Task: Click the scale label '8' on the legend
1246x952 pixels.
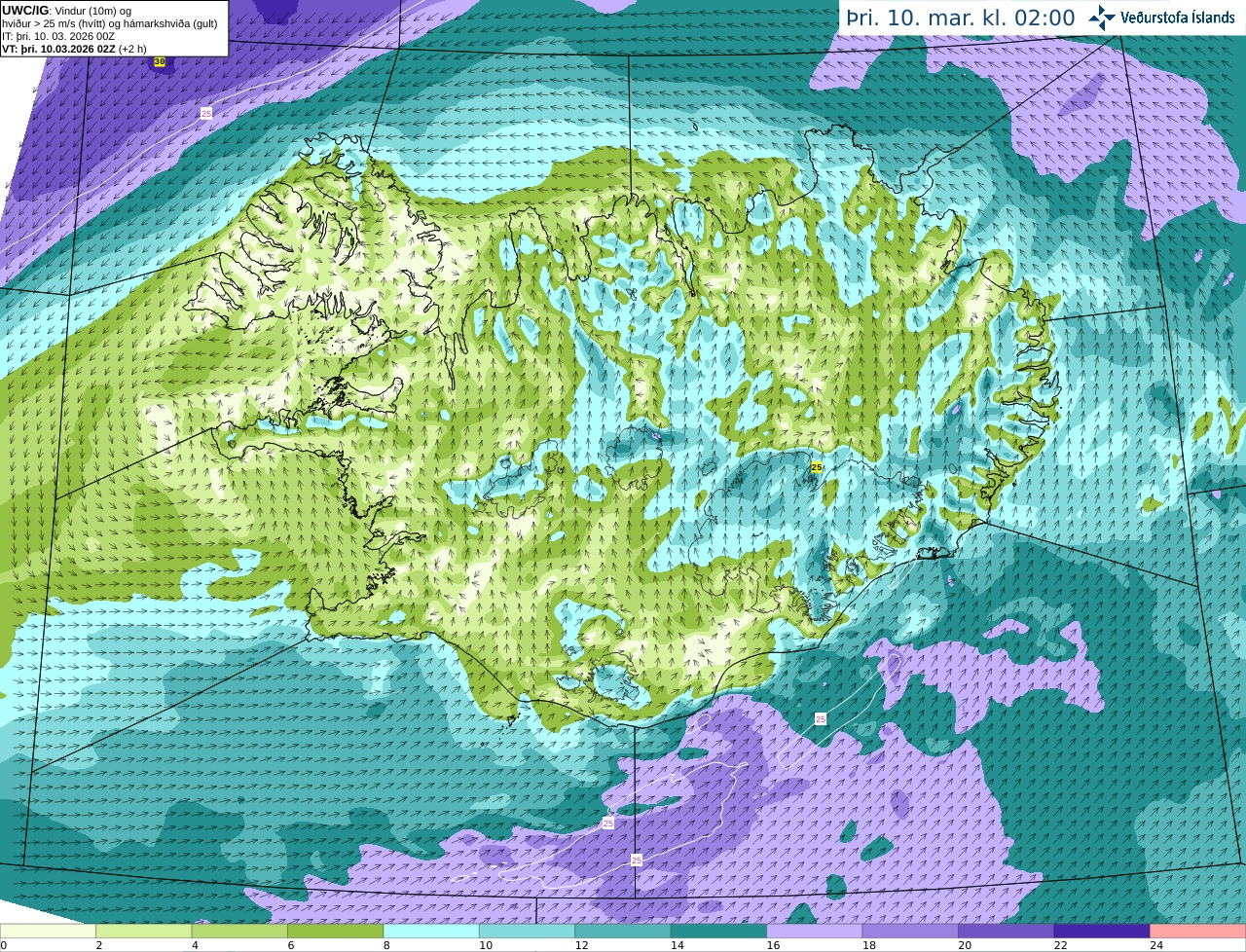Action: 386,945
